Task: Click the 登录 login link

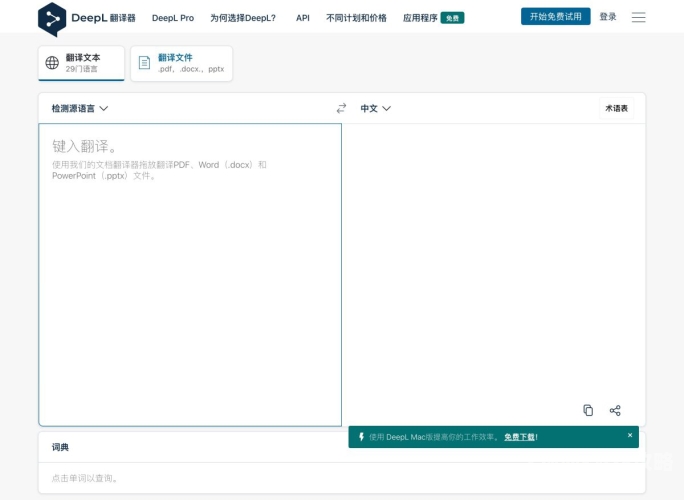Action: coord(608,17)
